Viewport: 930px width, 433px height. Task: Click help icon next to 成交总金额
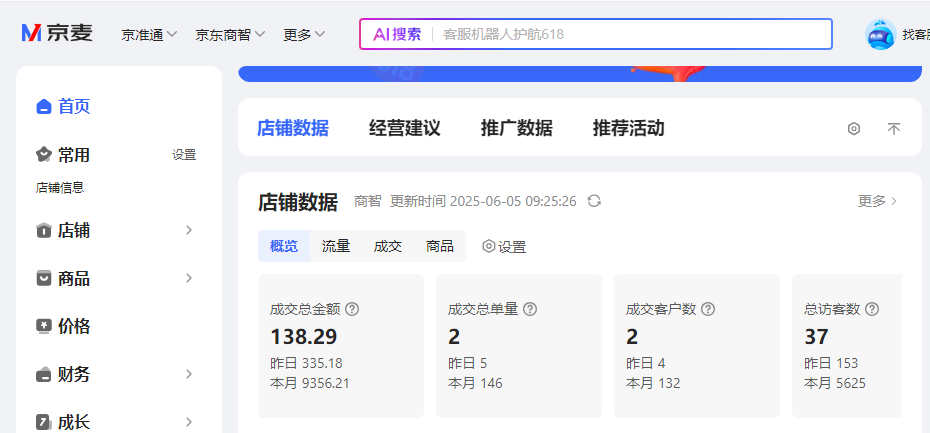352,309
